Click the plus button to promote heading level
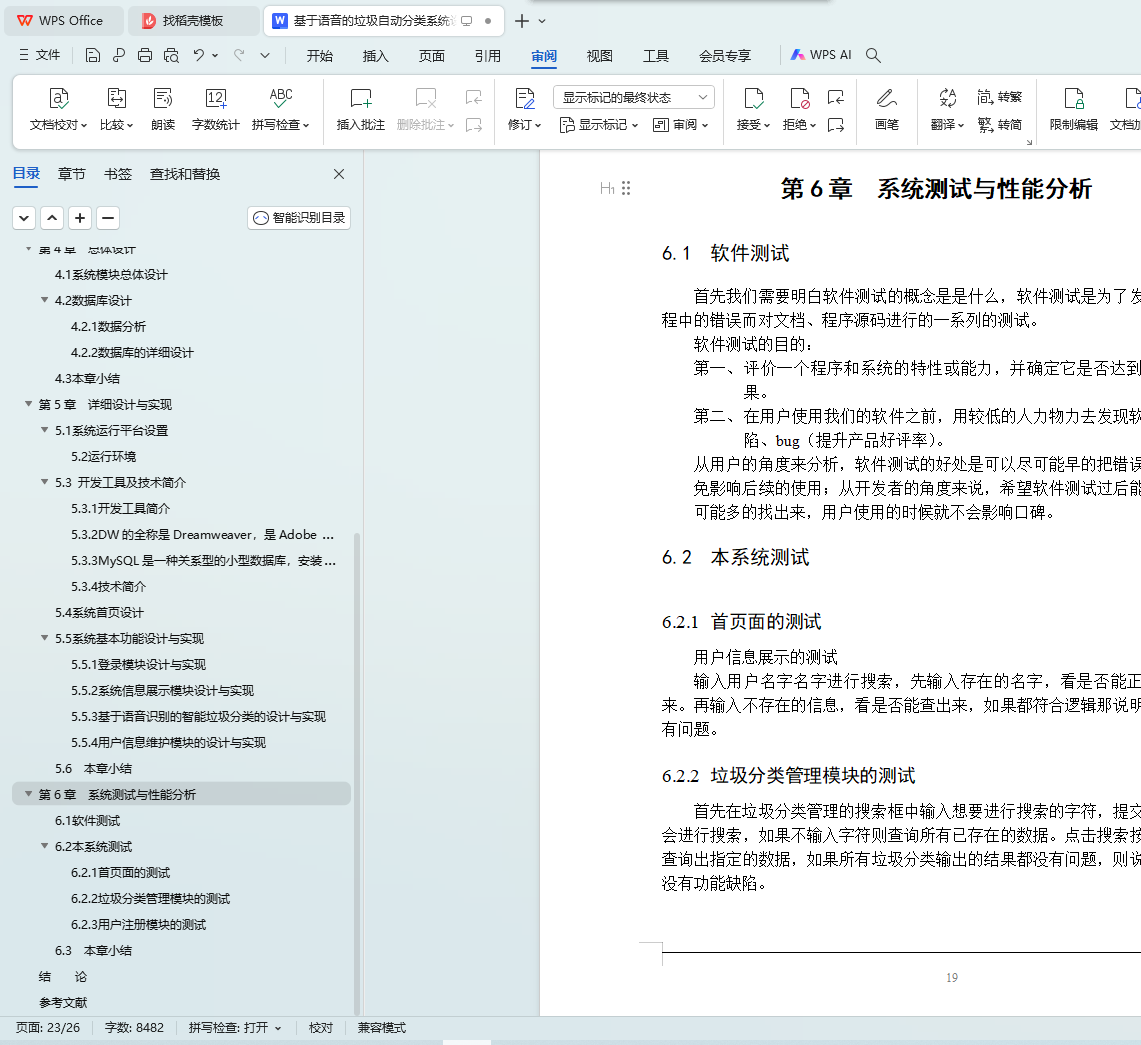1141x1045 pixels. 80,218
